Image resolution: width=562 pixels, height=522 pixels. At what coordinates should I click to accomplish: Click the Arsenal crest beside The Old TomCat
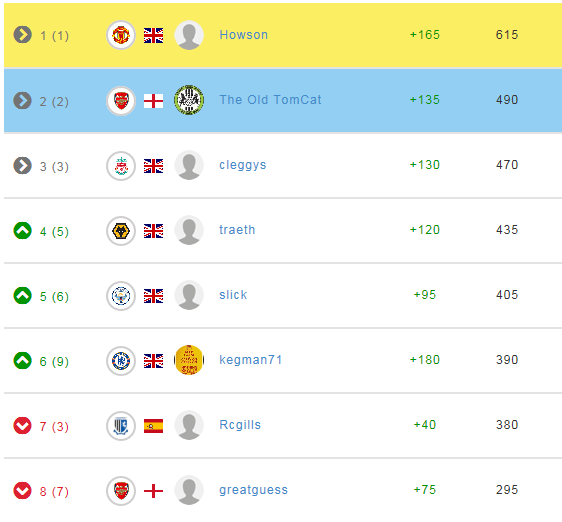[121, 100]
